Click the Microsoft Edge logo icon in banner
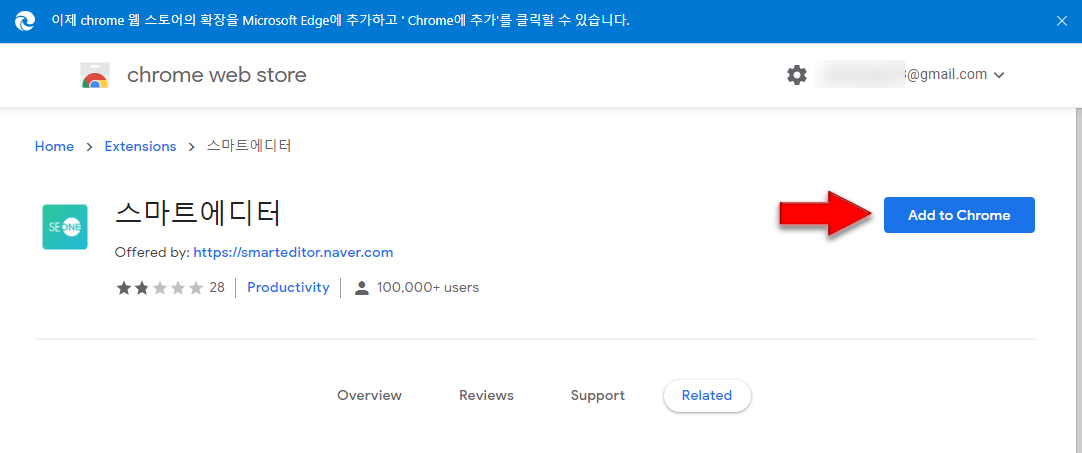Screen dimensions: 1082x453 click(x=26, y=21)
